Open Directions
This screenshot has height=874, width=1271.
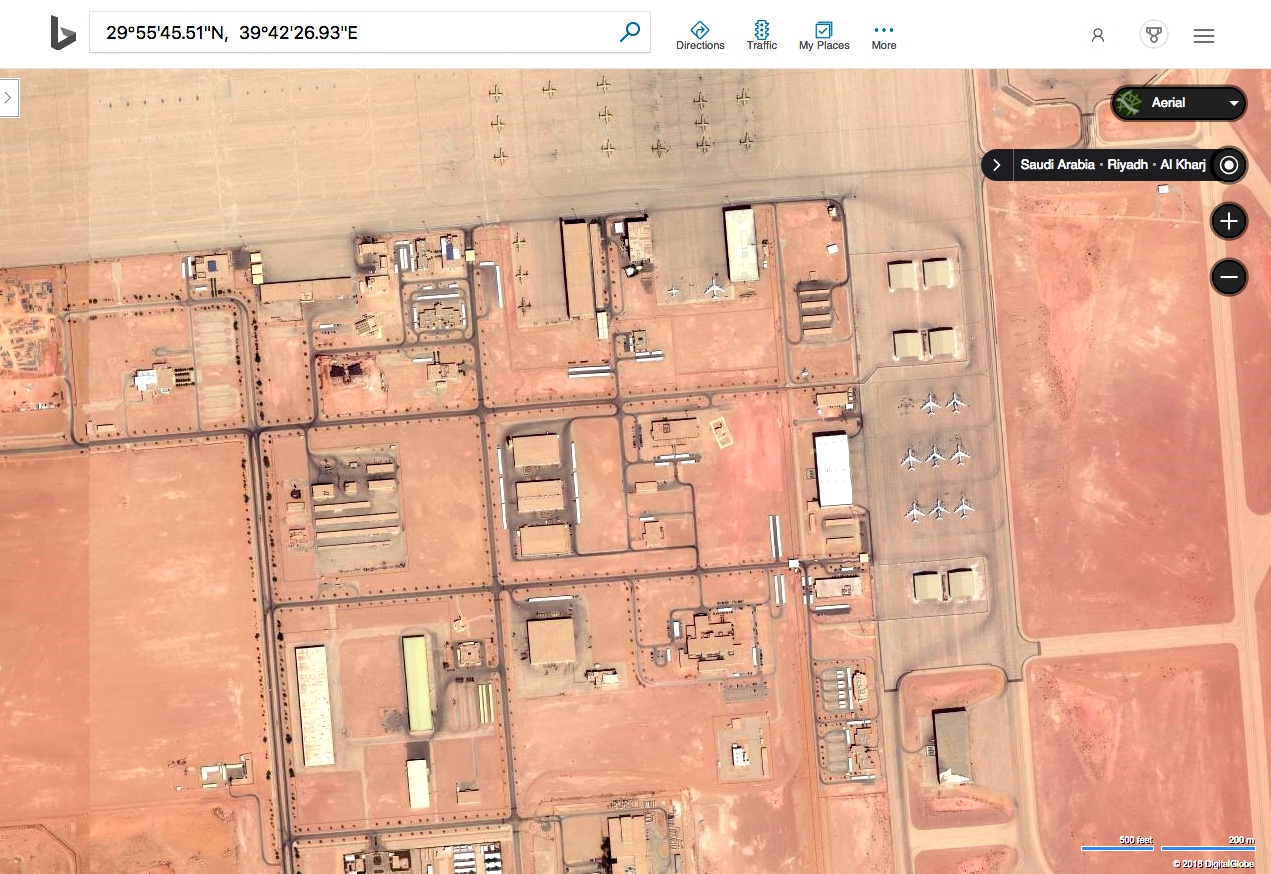700,36
